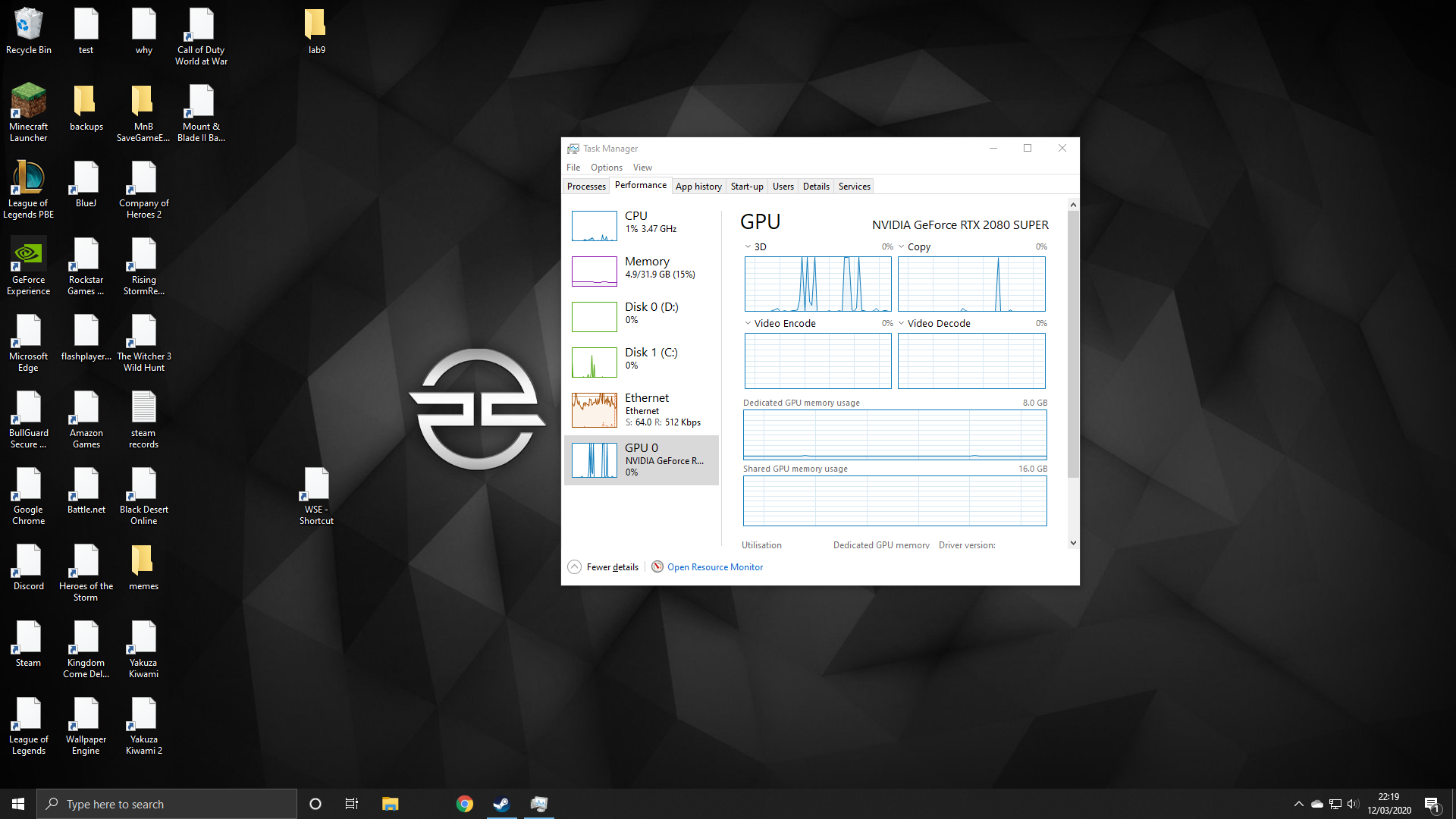Select Disk 1 (C:) in performance list
1456x819 pixels.
tap(642, 362)
